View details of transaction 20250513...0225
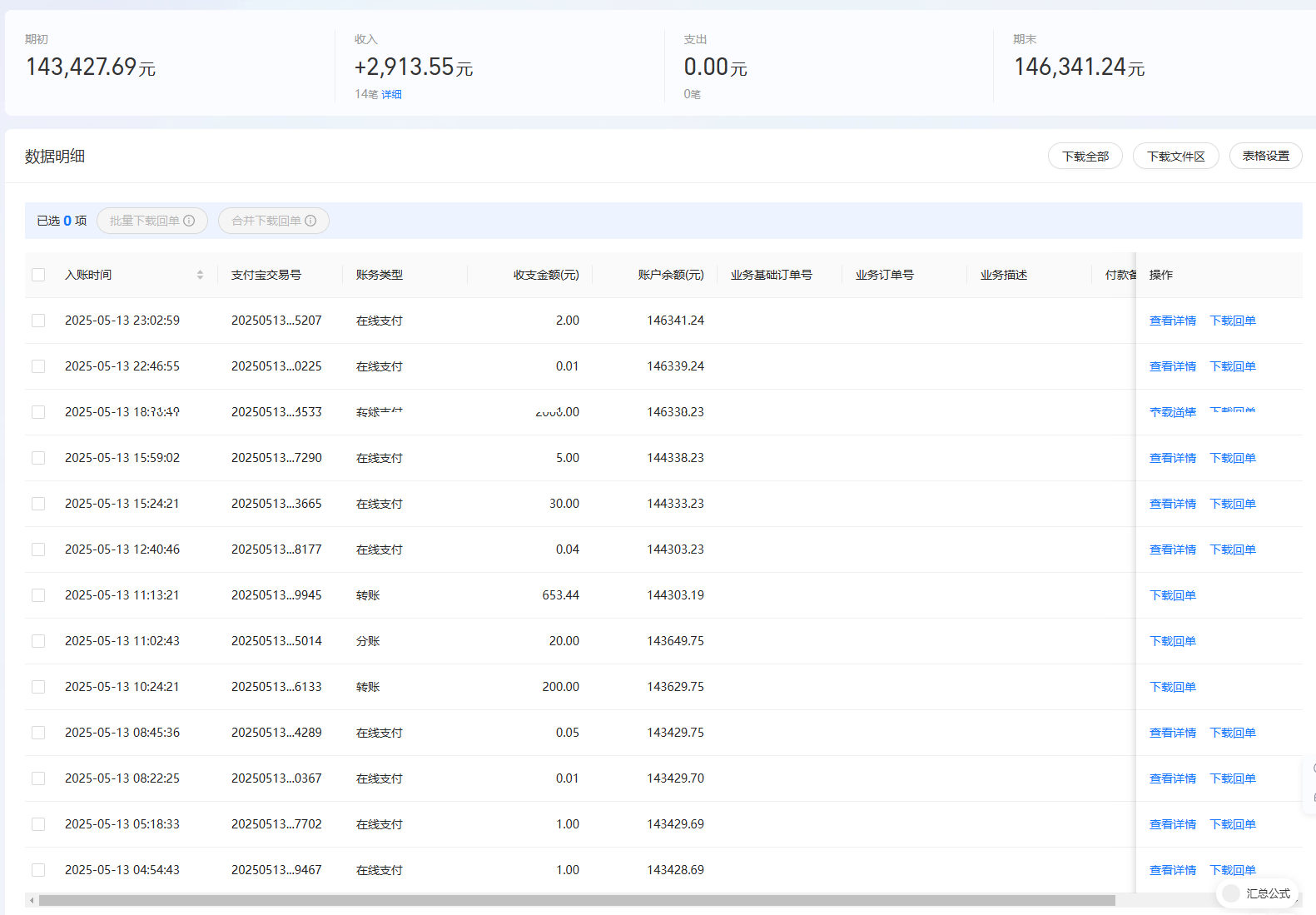 click(1173, 366)
